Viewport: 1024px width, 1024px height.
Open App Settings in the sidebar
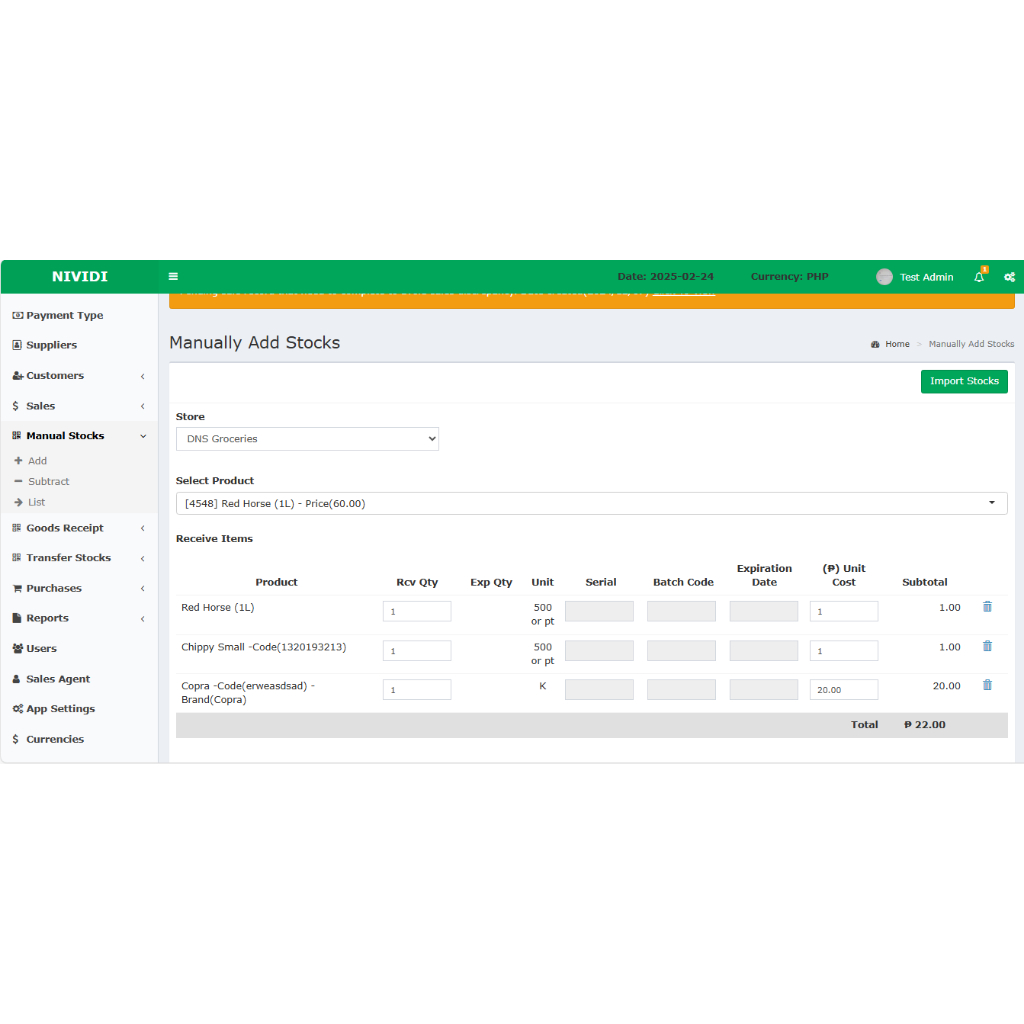point(60,709)
